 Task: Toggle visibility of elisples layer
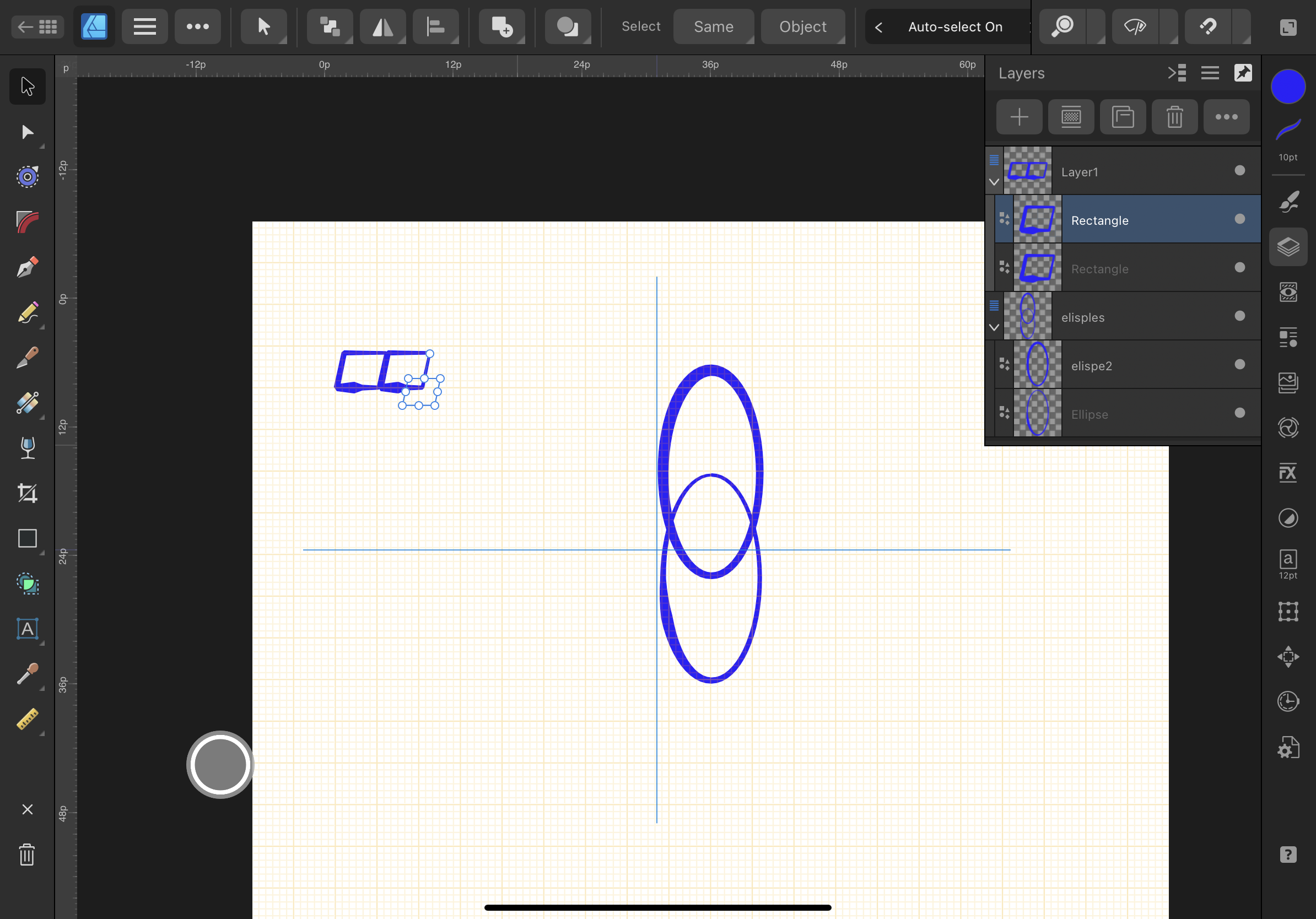(x=1239, y=316)
